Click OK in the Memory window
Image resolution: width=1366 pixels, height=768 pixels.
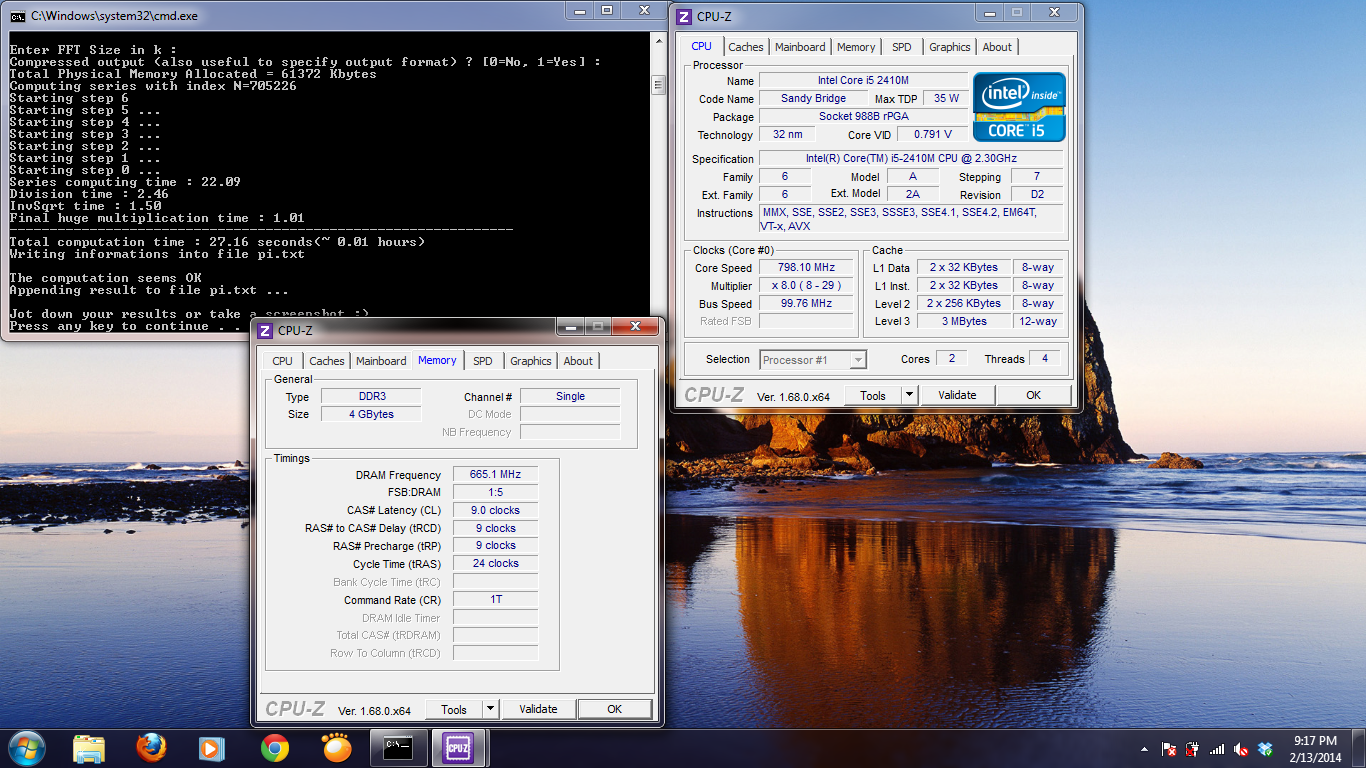pos(614,709)
